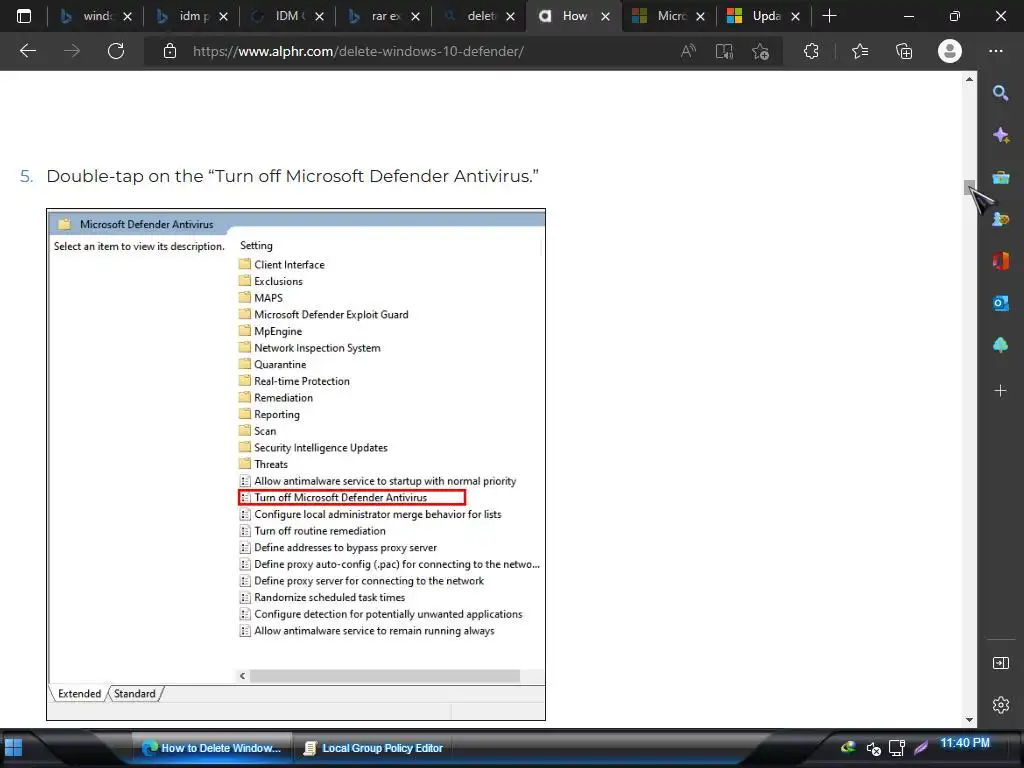Click the address bar URL
Screen dimensions: 1024x768
tap(358, 51)
